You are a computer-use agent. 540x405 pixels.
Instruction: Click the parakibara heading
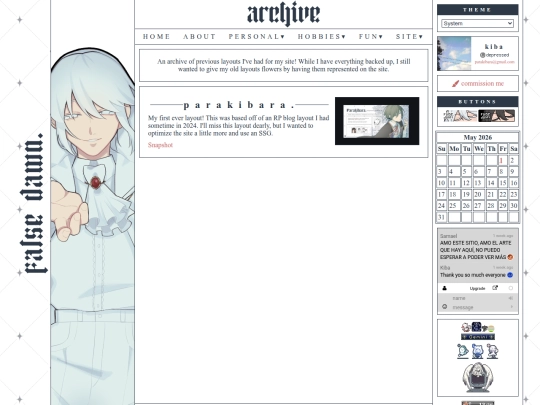pos(239,105)
